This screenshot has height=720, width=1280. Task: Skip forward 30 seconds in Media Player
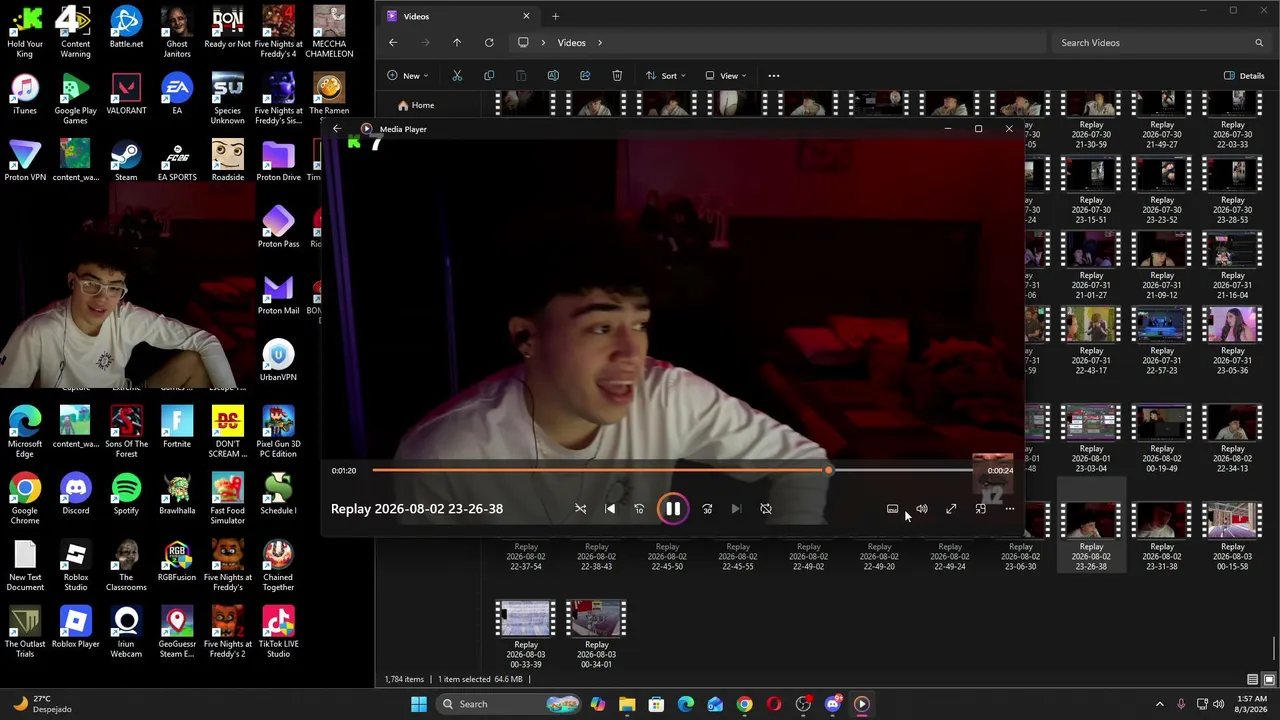[707, 509]
